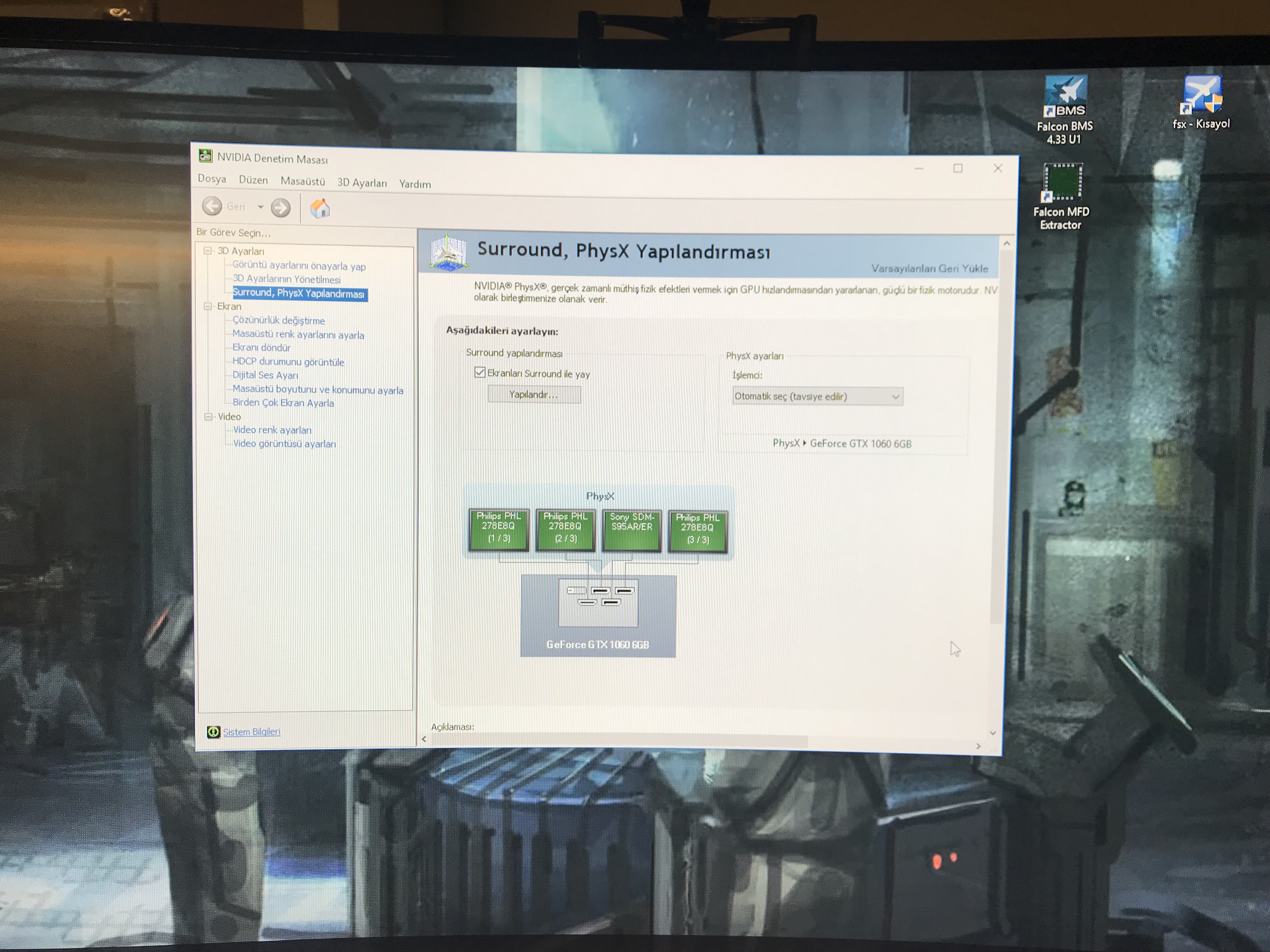Open Falcon MFD Extractor desktop icon
Viewport: 1270px width, 952px height.
point(1061,197)
